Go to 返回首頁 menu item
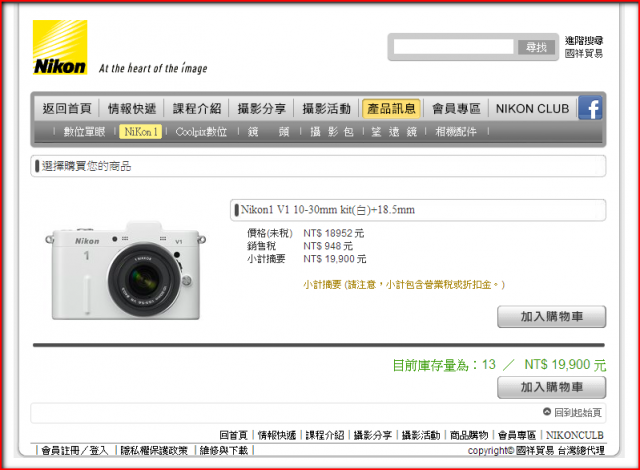This screenshot has height=470, width=640. click(x=67, y=109)
